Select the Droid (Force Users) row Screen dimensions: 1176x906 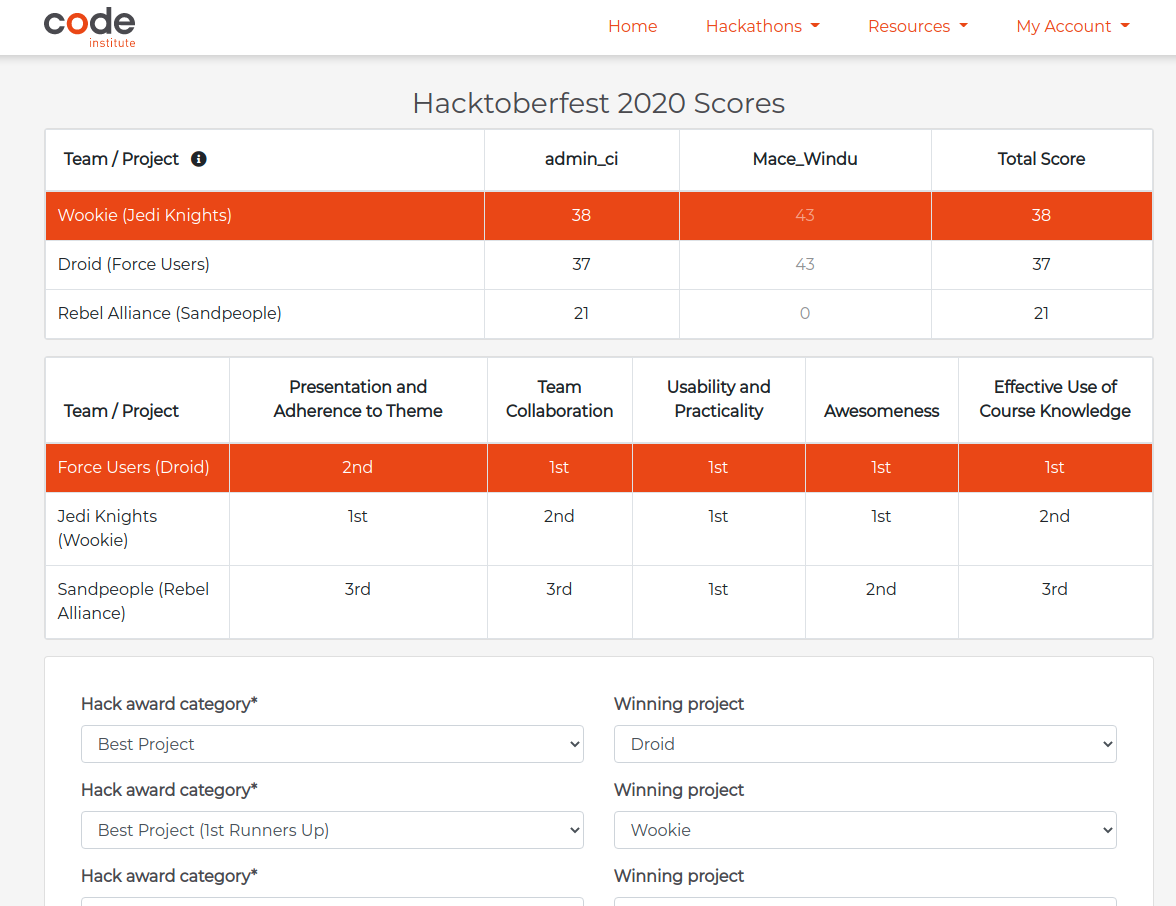click(598, 265)
